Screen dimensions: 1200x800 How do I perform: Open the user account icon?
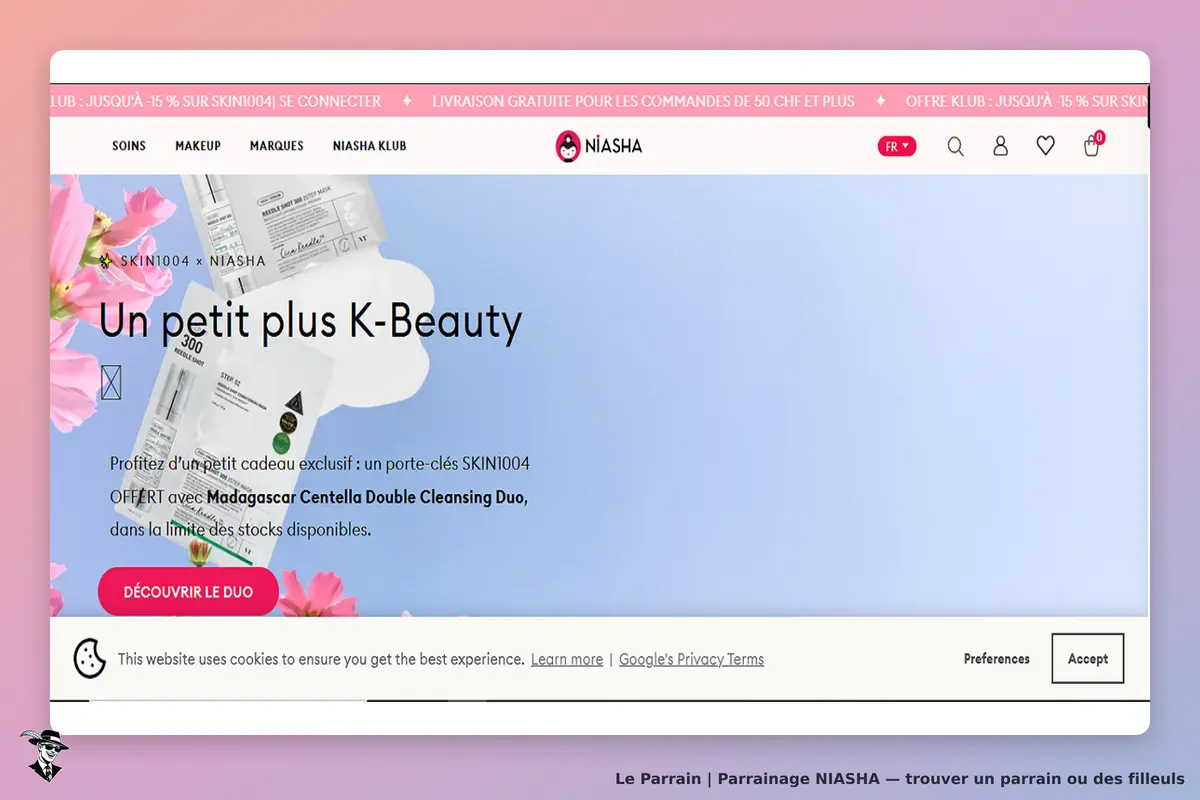coord(1000,146)
